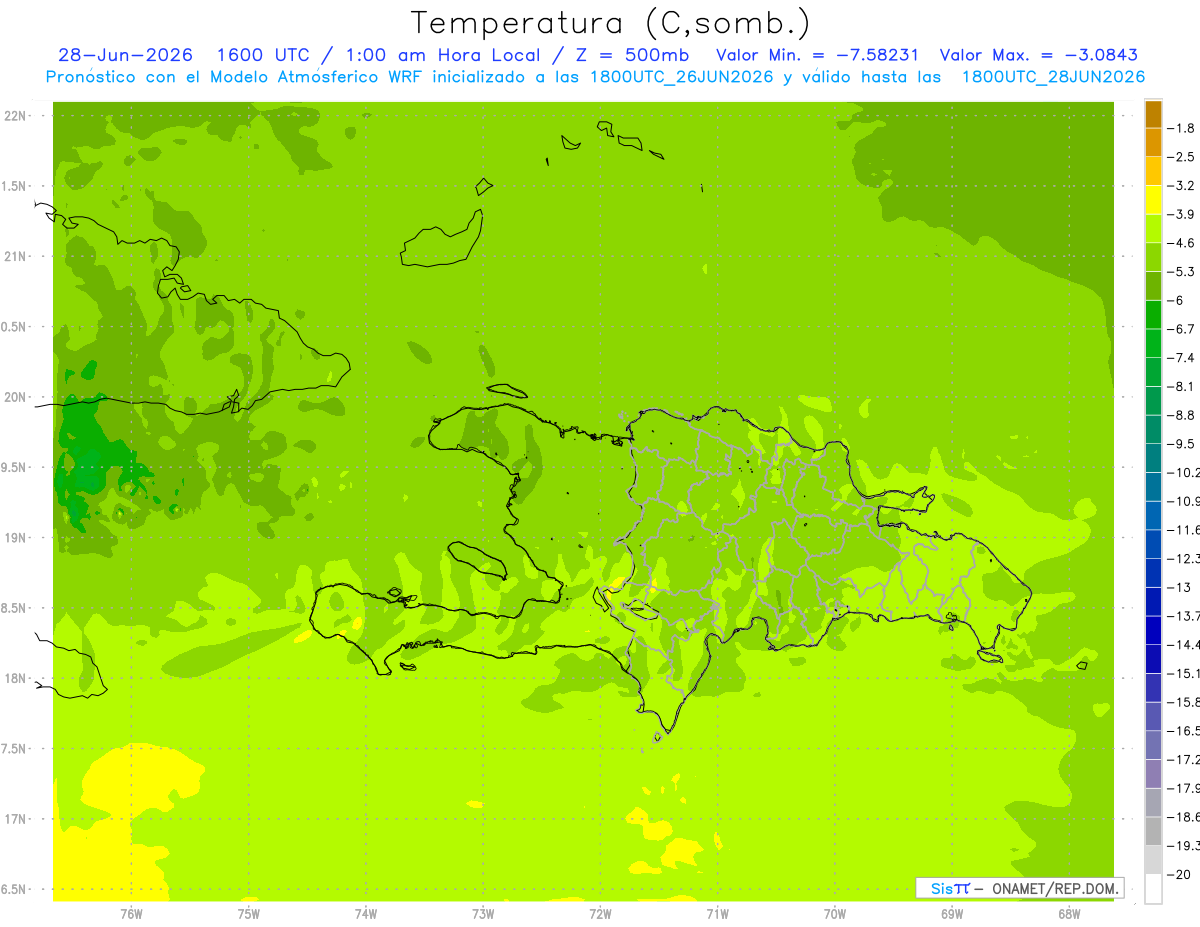1200x927 pixels.
Task: Pick the white swatch below -20
Action: (x=1153, y=889)
